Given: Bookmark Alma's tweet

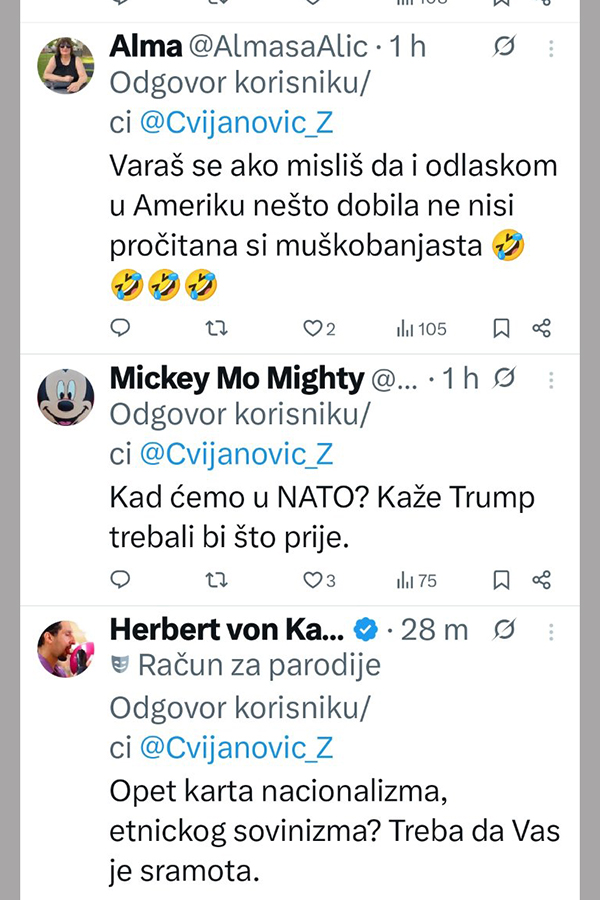Looking at the screenshot, I should (502, 328).
